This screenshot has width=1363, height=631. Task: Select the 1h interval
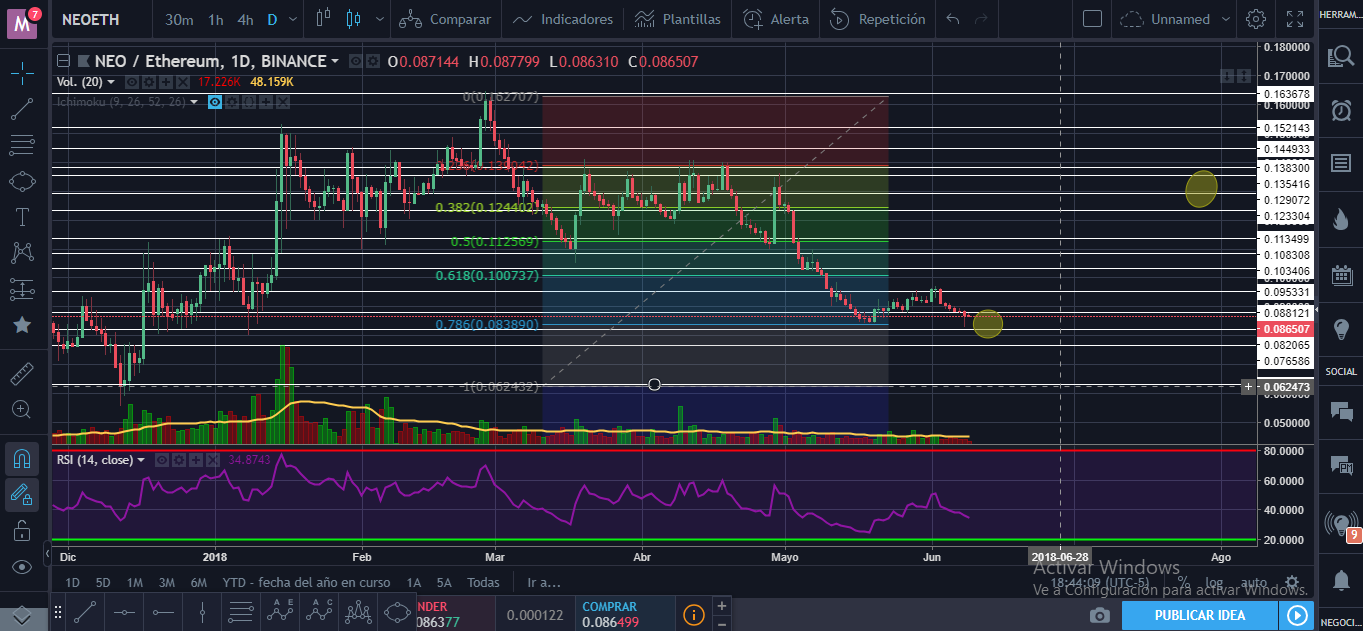point(216,19)
